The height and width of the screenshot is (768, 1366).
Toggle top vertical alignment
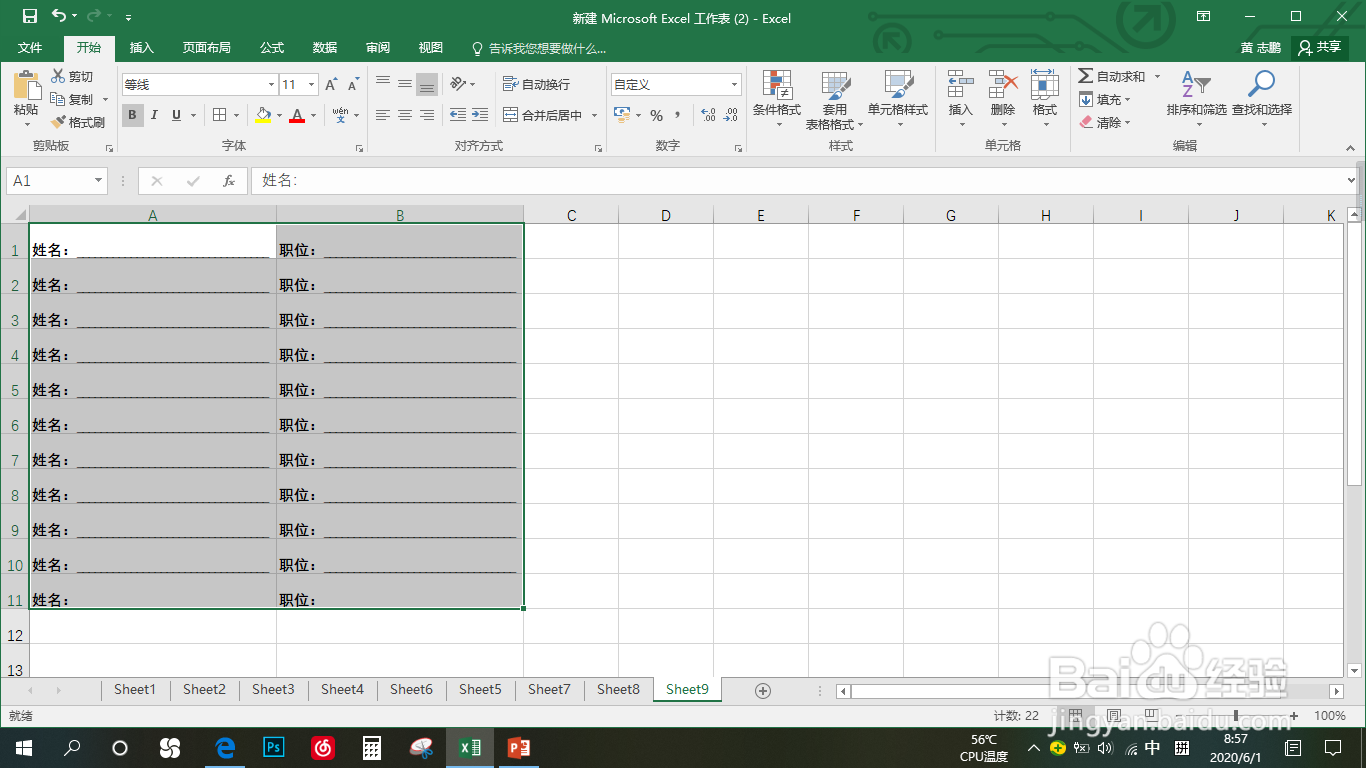(383, 84)
